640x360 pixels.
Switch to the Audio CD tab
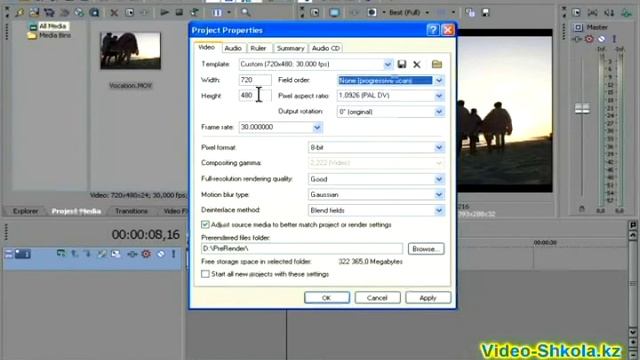click(x=326, y=48)
